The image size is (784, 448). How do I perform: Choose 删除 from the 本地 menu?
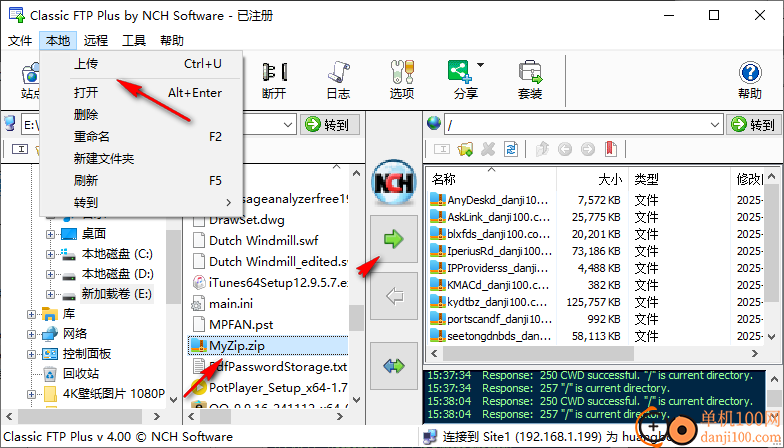point(142,114)
